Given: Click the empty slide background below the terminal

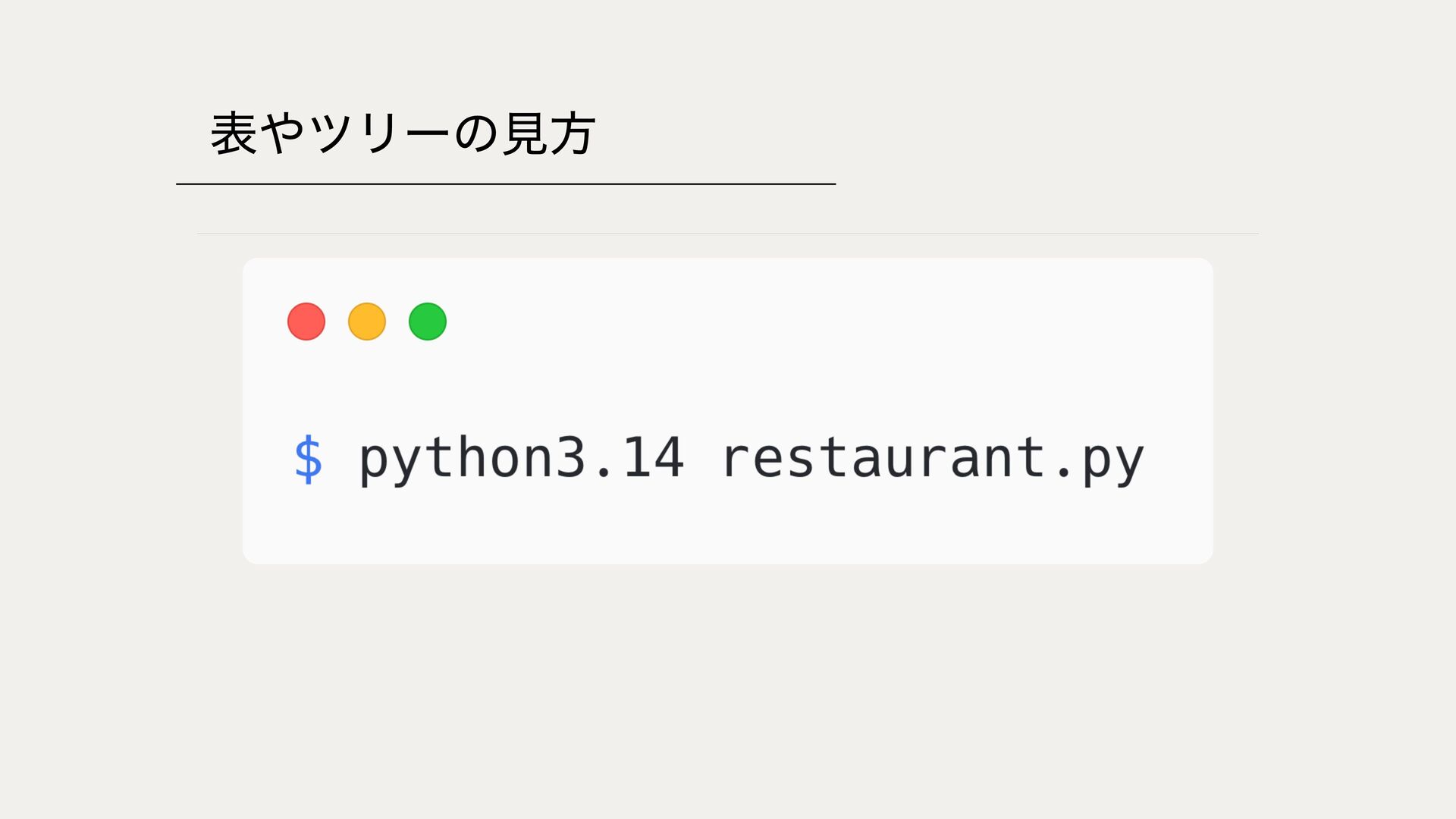Looking at the screenshot, I should click(728, 690).
